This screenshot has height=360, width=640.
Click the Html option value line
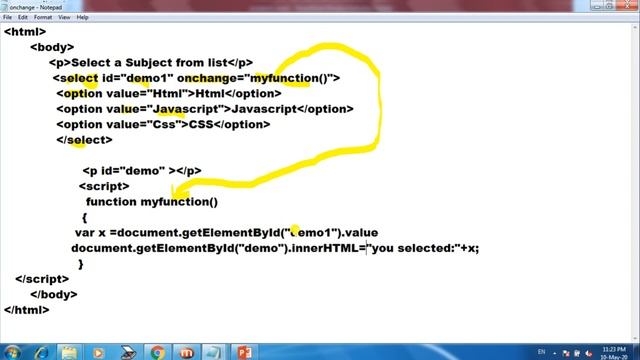(x=169, y=93)
